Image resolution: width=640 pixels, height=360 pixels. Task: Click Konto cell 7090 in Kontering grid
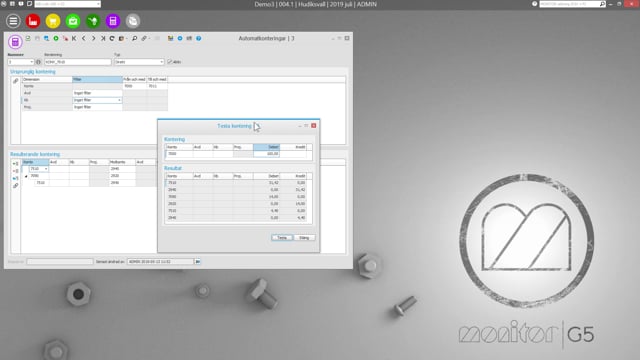click(180, 154)
